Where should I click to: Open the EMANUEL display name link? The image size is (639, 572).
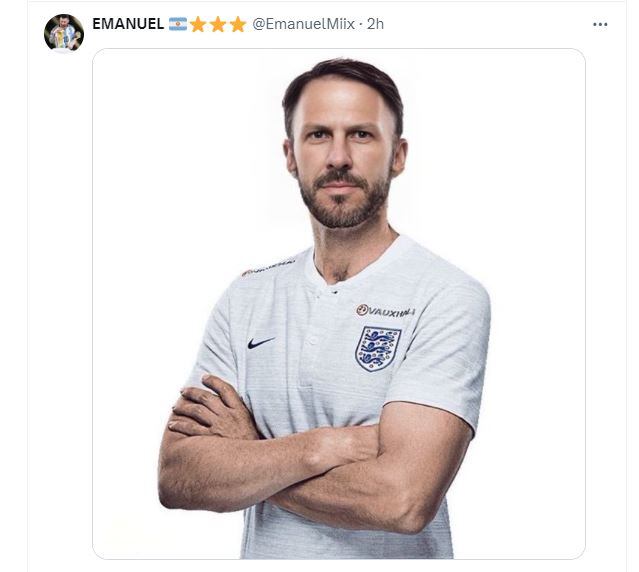point(128,24)
